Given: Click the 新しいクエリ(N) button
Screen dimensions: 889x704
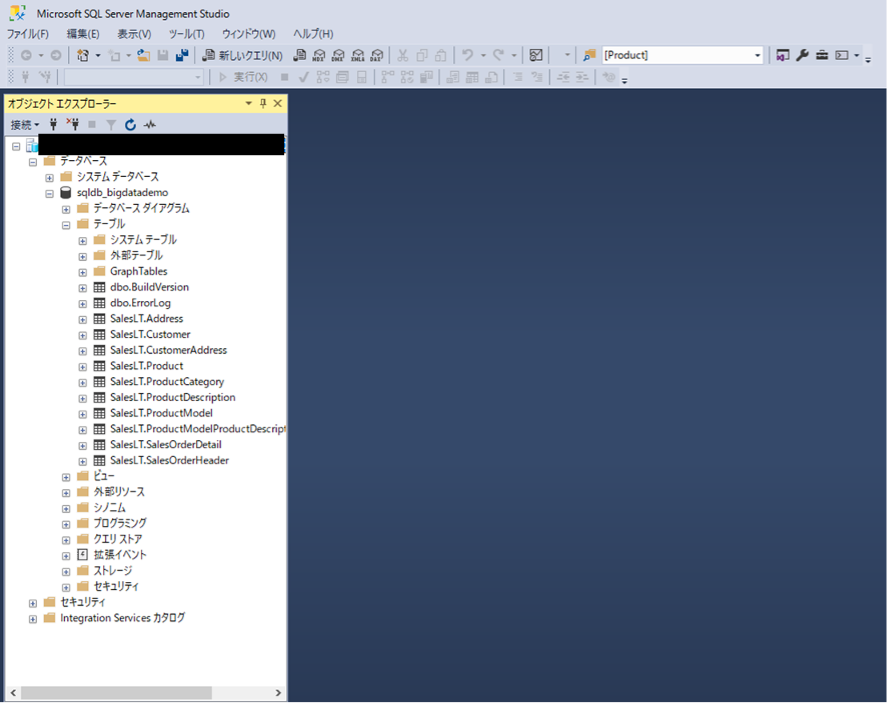Looking at the screenshot, I should (243, 55).
